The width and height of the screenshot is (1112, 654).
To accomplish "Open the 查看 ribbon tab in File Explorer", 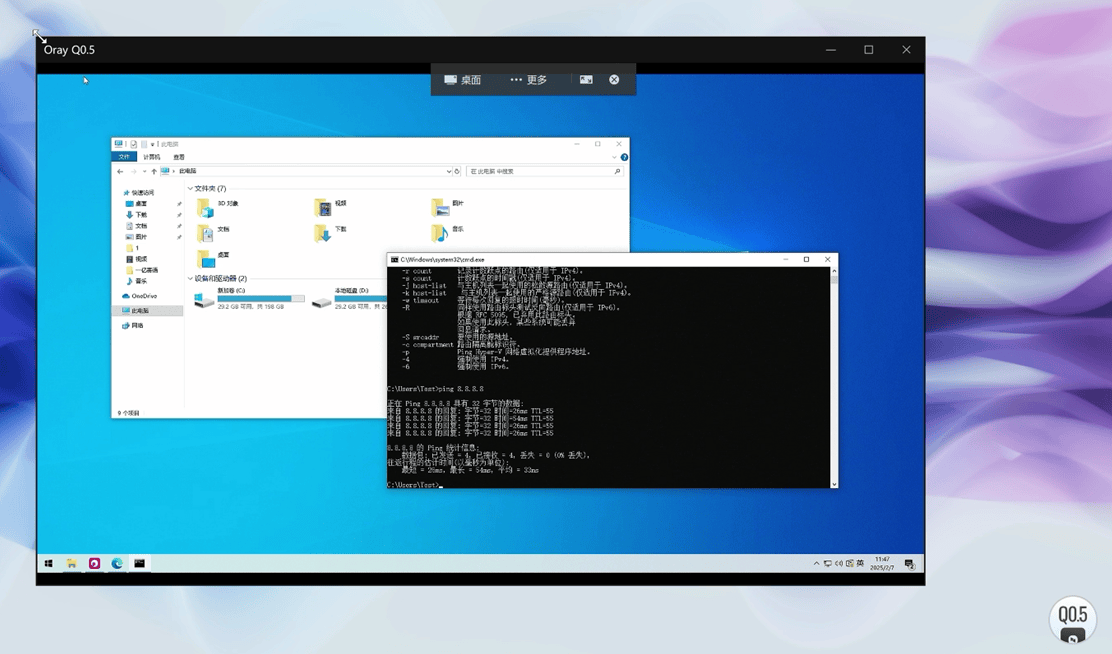I will tap(179, 157).
